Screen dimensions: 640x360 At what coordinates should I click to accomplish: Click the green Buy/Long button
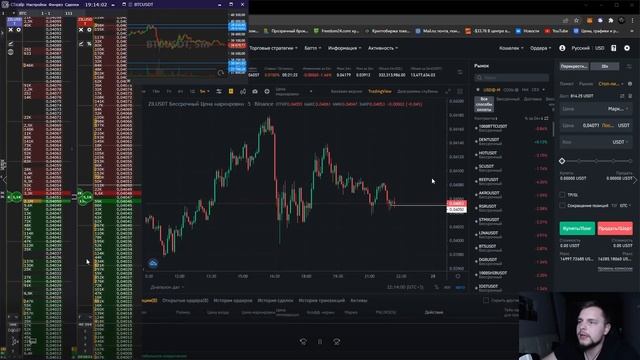tap(577, 228)
